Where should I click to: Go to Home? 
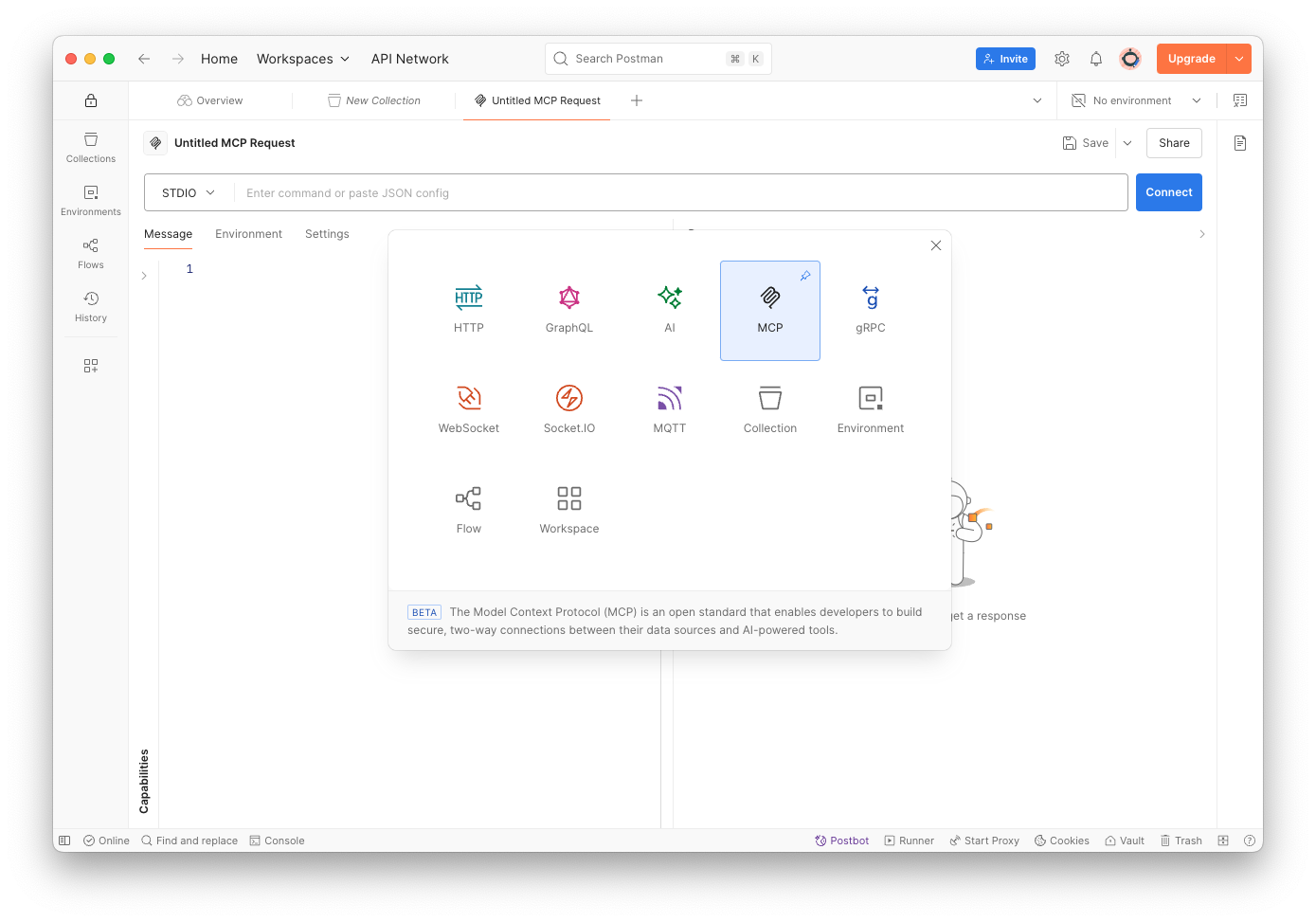point(219,59)
